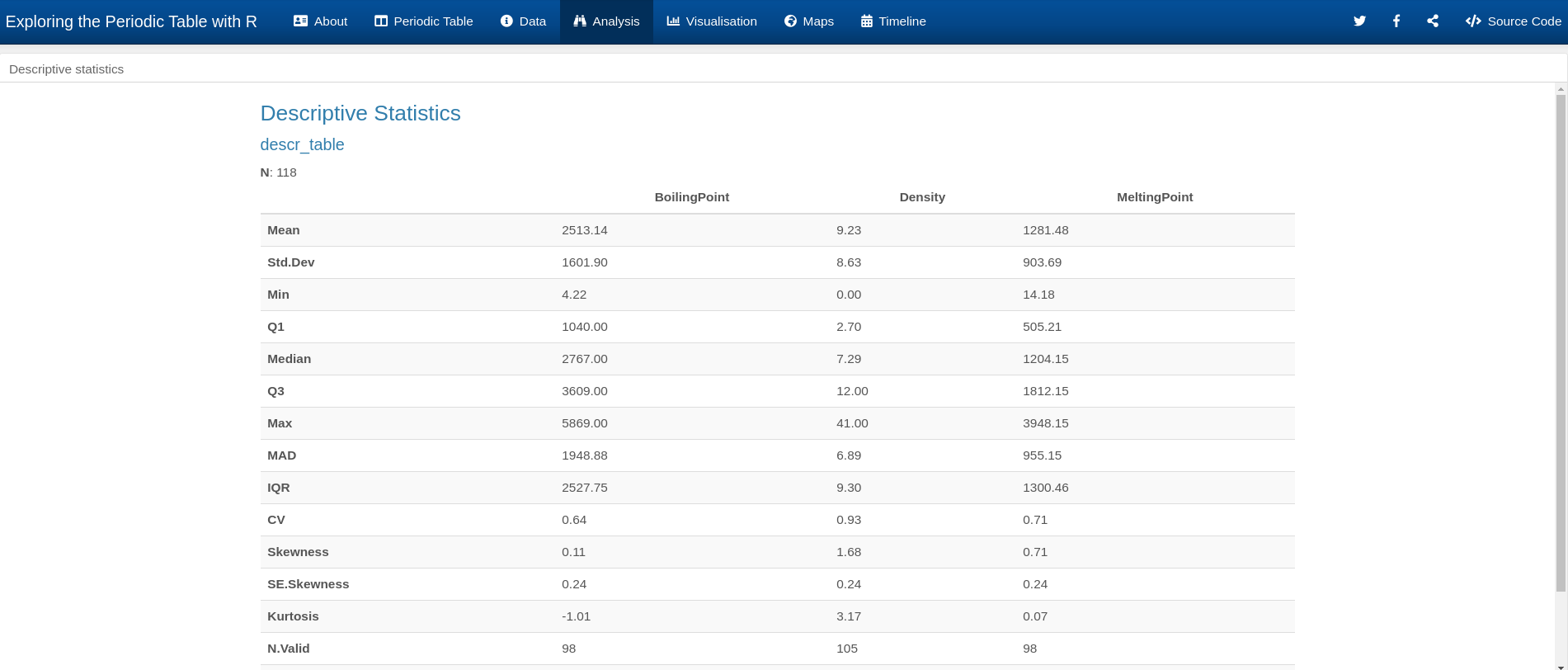Click the Min row label

tap(278, 295)
